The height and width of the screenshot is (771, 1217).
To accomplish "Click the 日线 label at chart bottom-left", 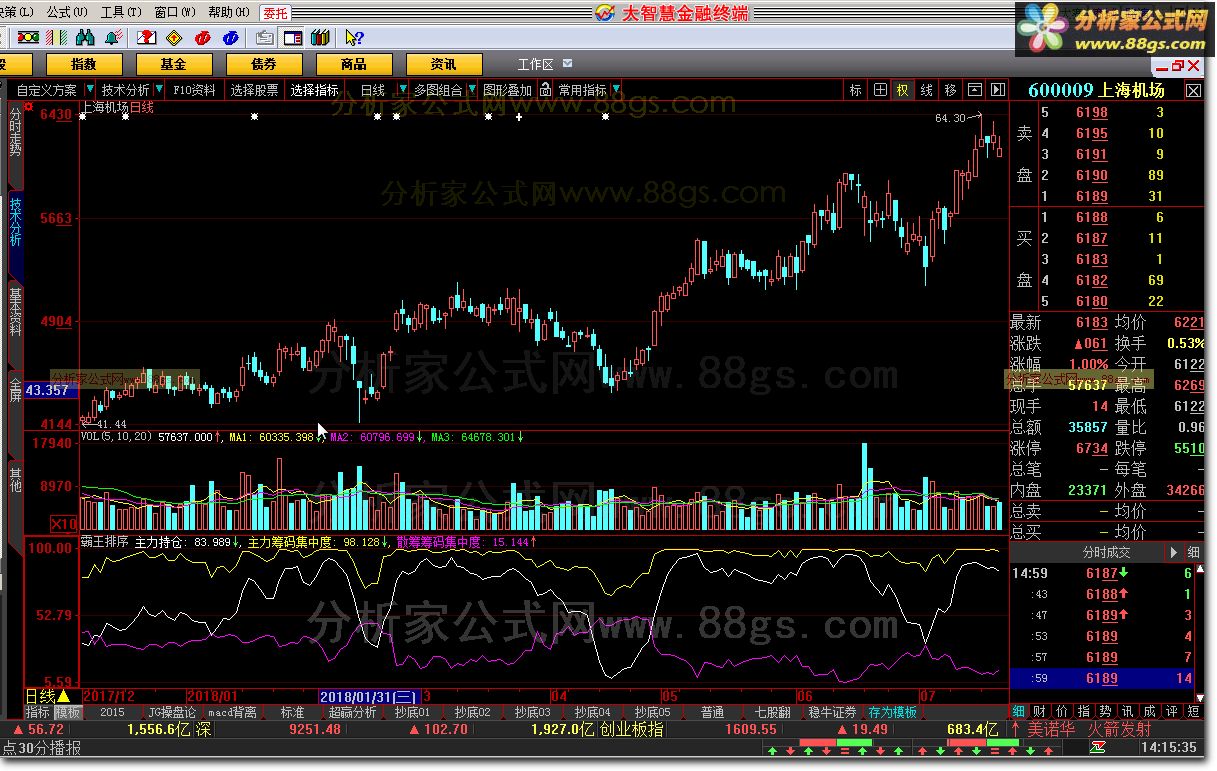I will (x=39, y=695).
